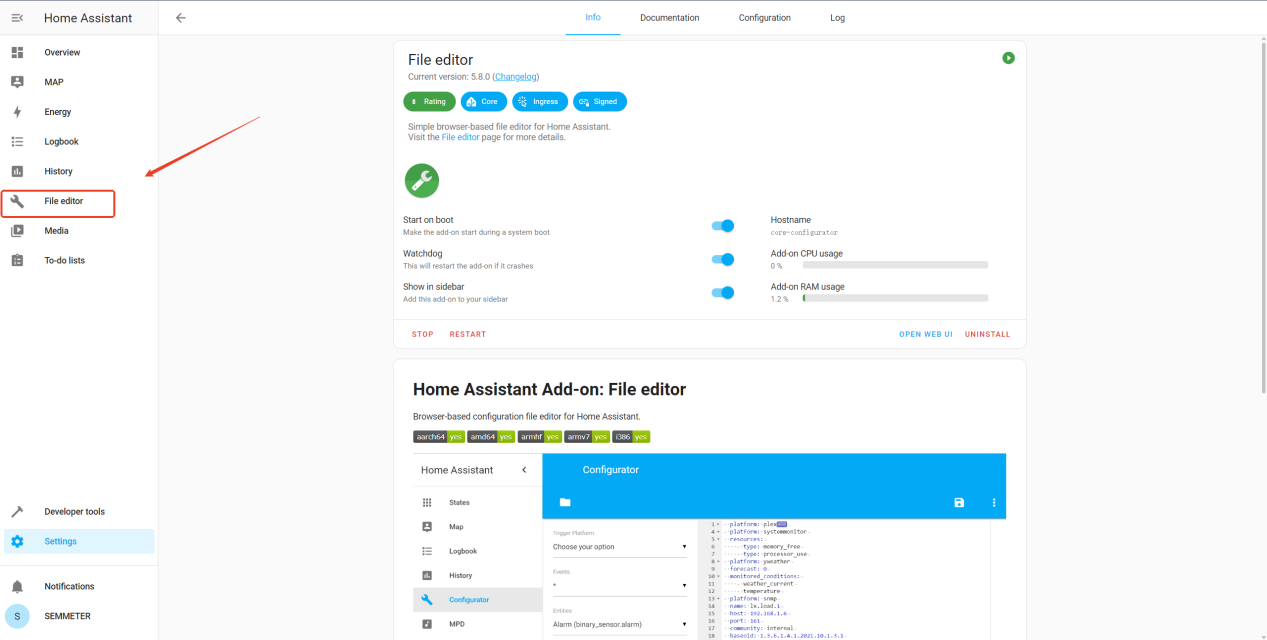
Task: Click the Core chip
Action: [484, 101]
